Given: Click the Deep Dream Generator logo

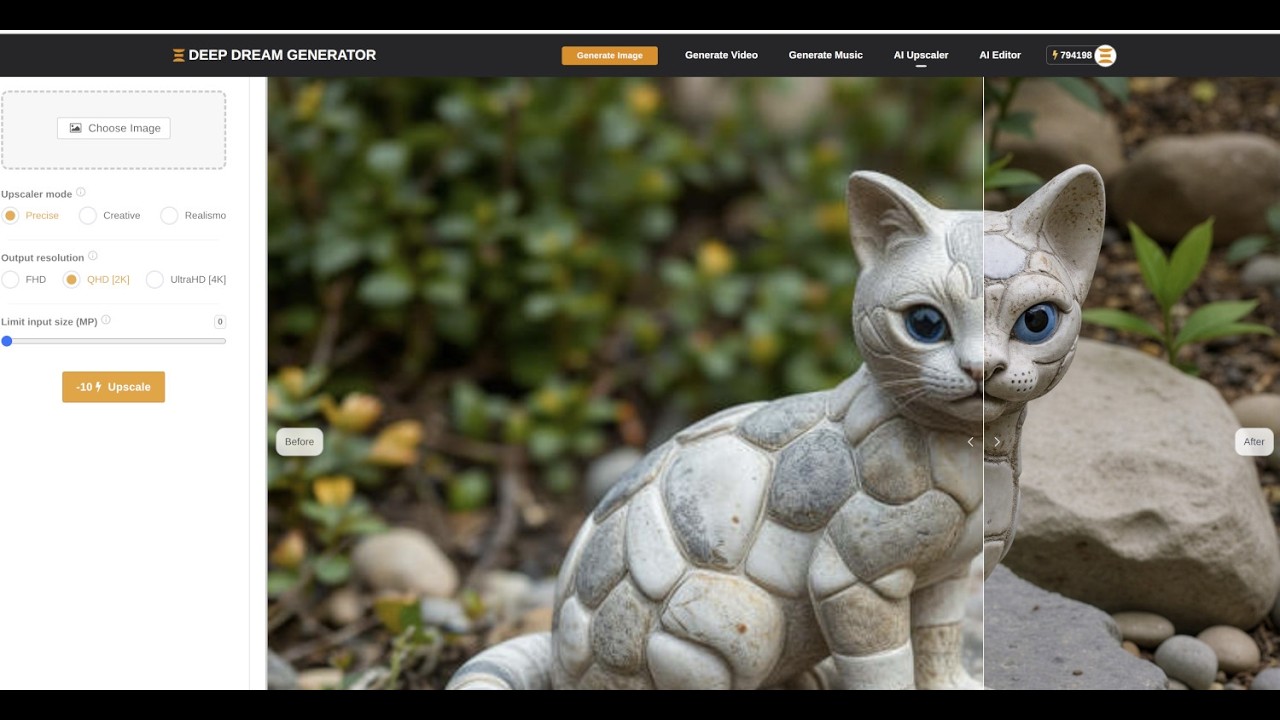Looking at the screenshot, I should point(274,55).
